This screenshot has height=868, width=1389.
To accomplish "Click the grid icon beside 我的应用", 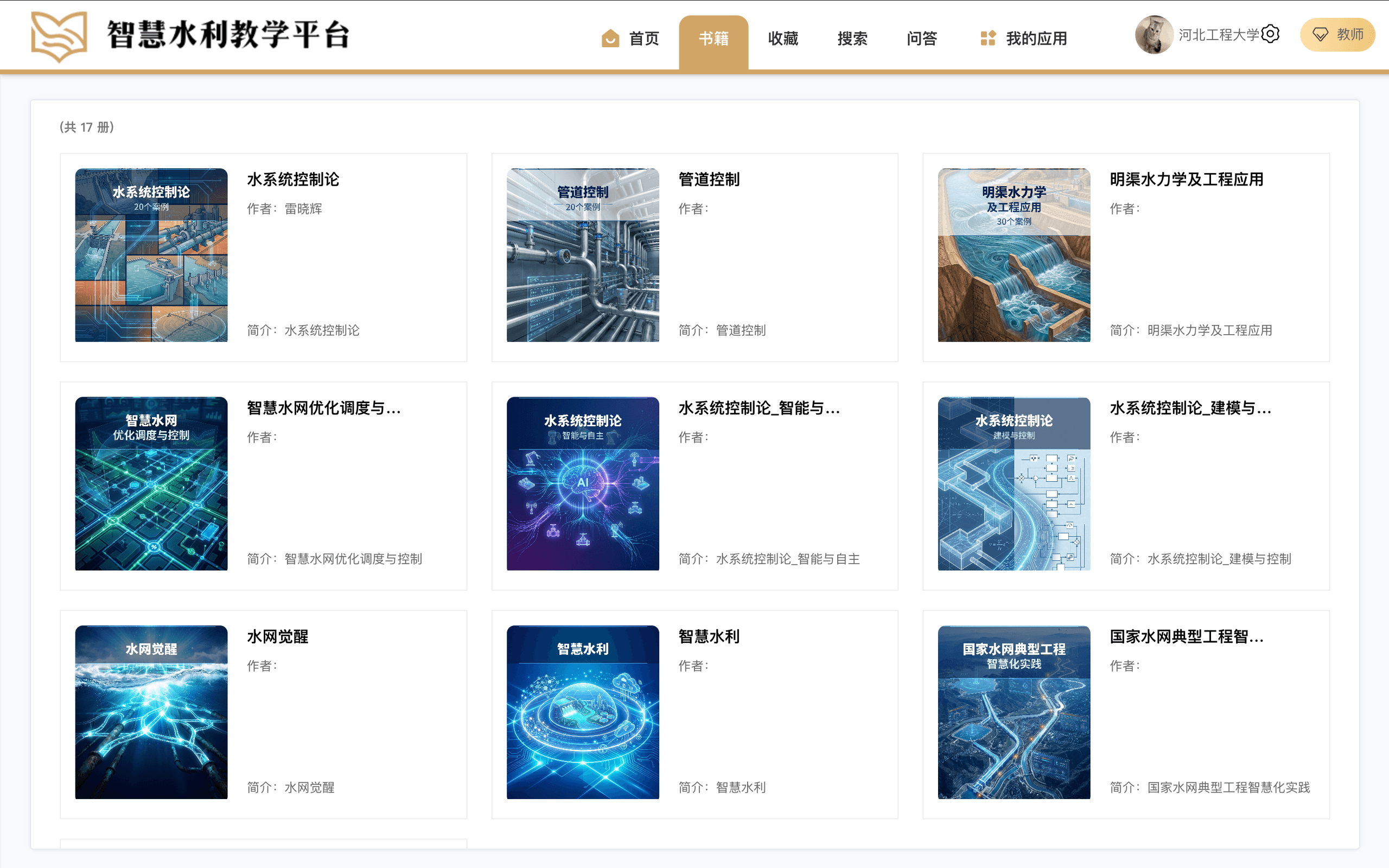I will (x=988, y=39).
